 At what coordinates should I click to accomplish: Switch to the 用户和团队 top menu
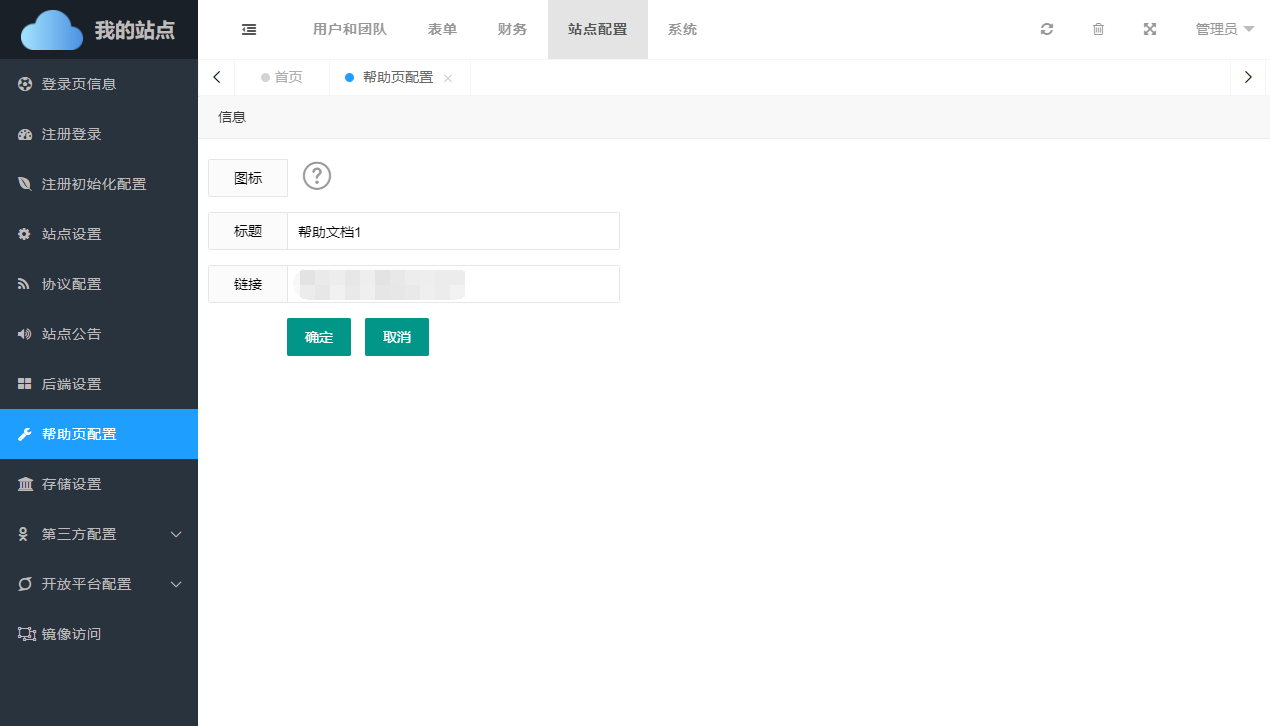pos(349,30)
